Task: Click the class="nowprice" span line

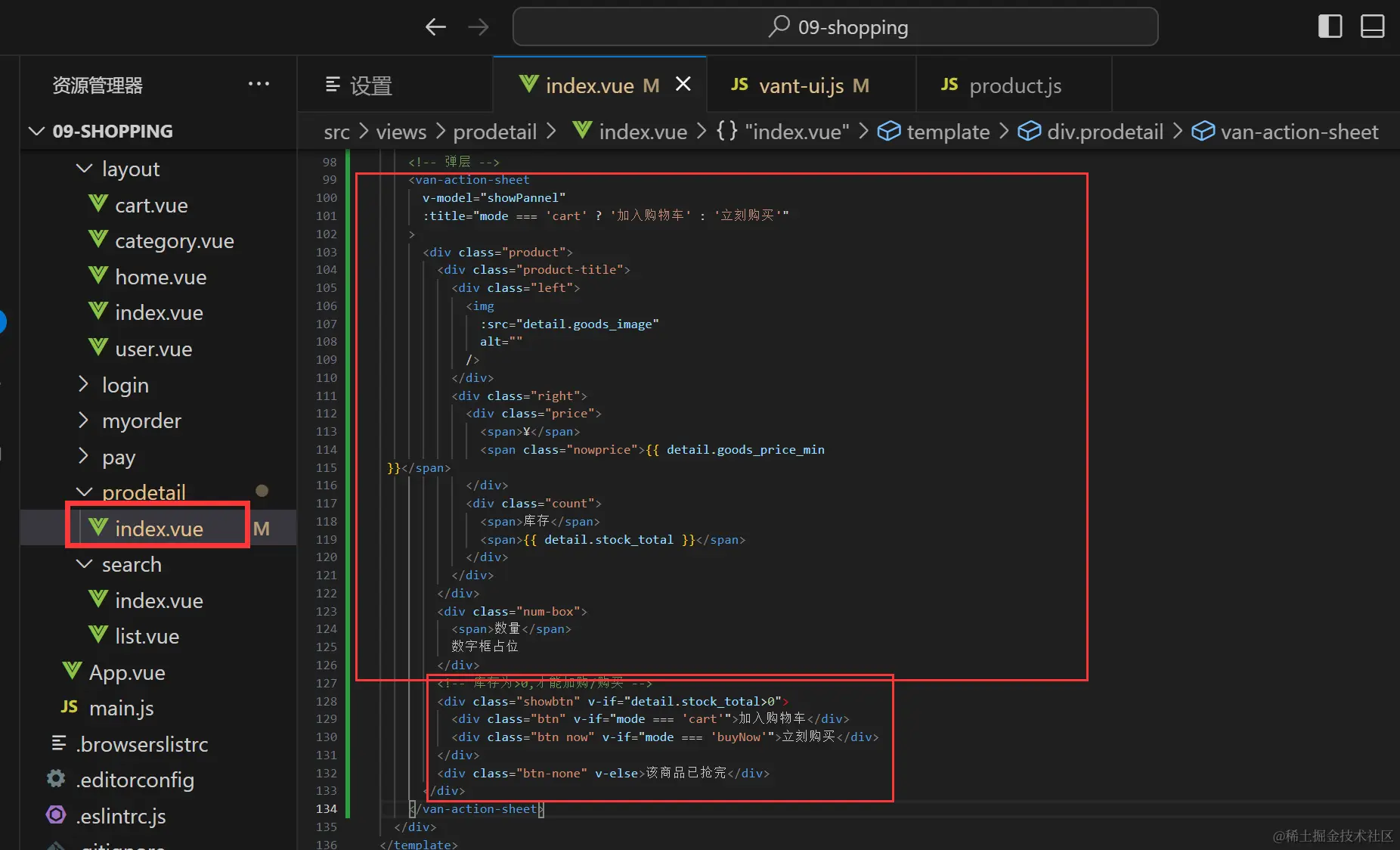Action: pyautogui.click(x=652, y=450)
